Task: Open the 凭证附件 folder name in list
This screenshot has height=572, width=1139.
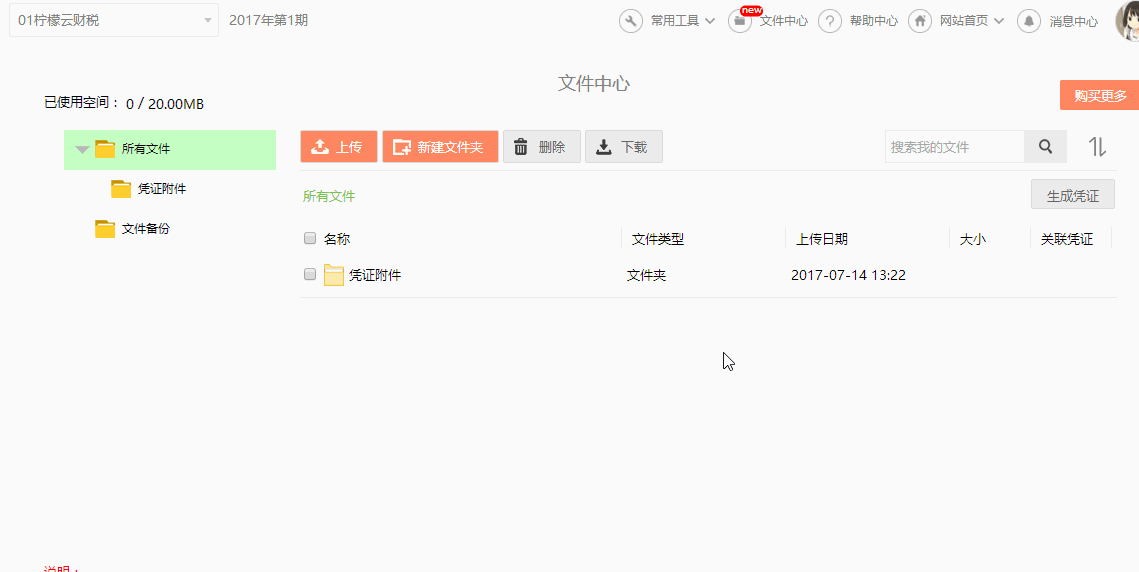Action: tap(375, 275)
